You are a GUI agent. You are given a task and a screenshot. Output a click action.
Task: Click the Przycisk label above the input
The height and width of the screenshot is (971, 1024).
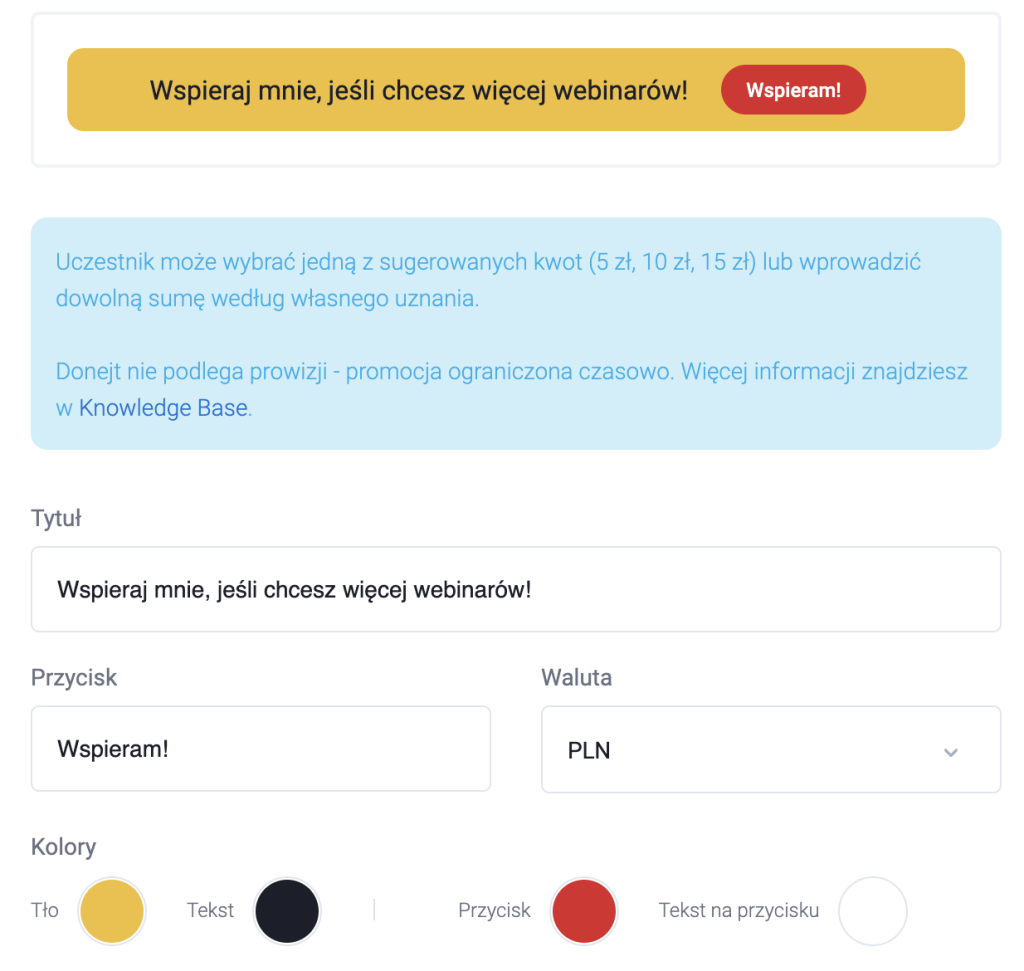tap(74, 677)
